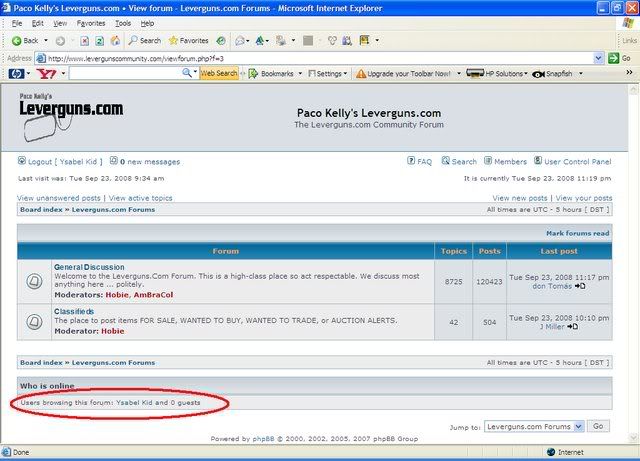Open the HP logo dropdown arrow
Screen dimensions: 640x461
coord(28,74)
